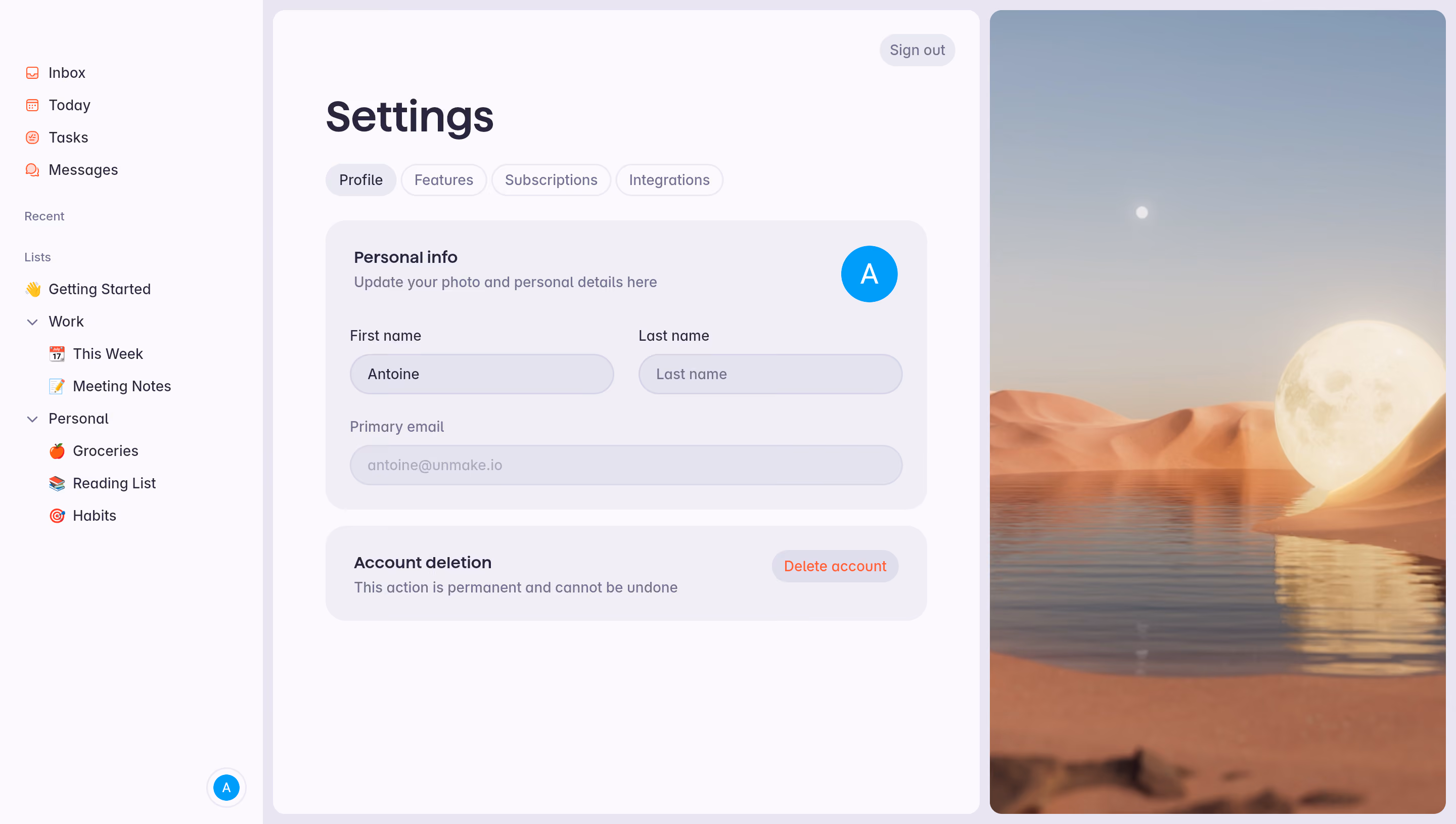Click the Primary email field
Image resolution: width=1456 pixels, height=824 pixels.
tap(626, 465)
